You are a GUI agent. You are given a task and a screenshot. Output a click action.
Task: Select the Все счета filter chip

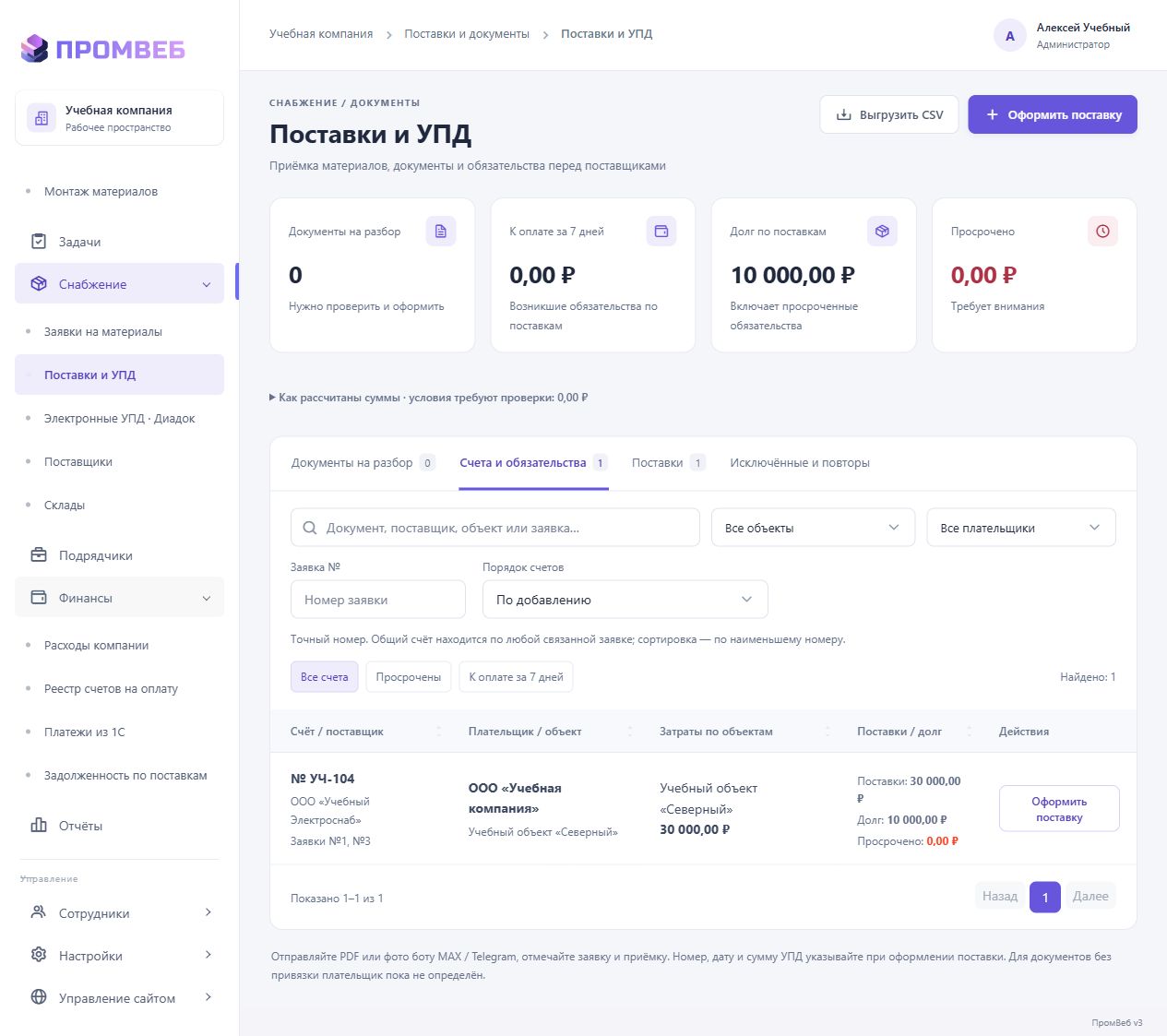(x=325, y=677)
